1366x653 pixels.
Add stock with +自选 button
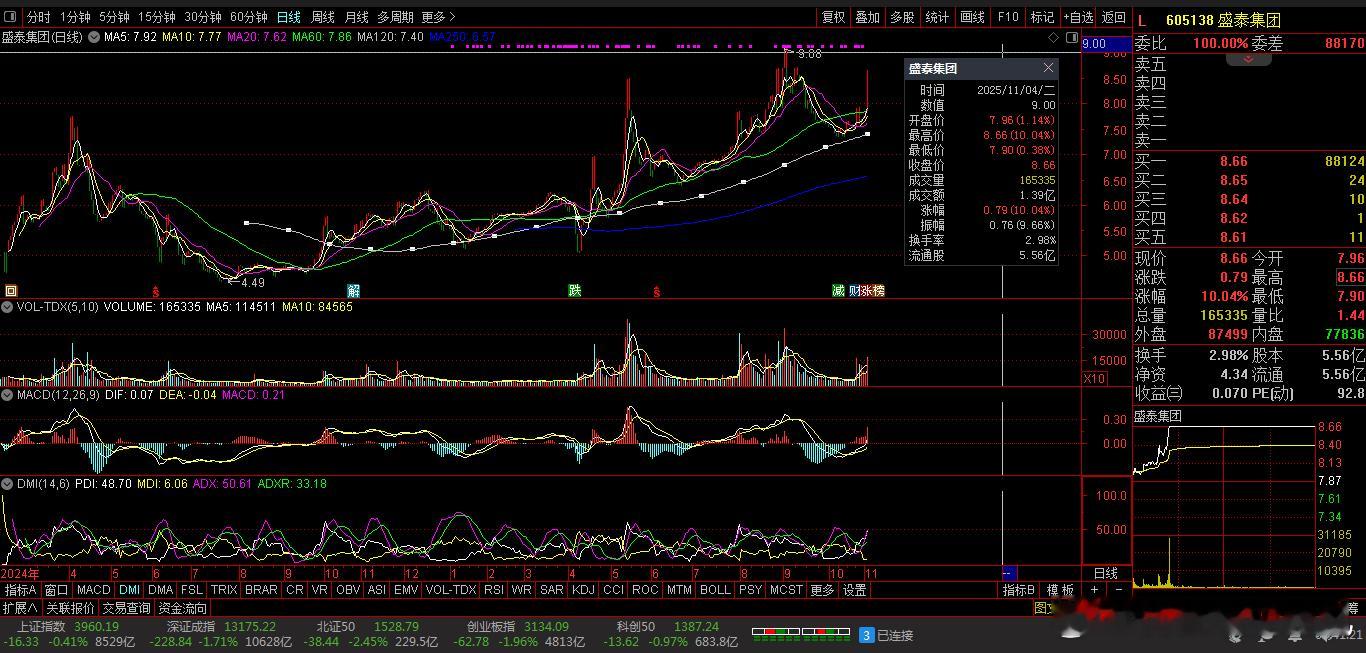tap(1079, 17)
